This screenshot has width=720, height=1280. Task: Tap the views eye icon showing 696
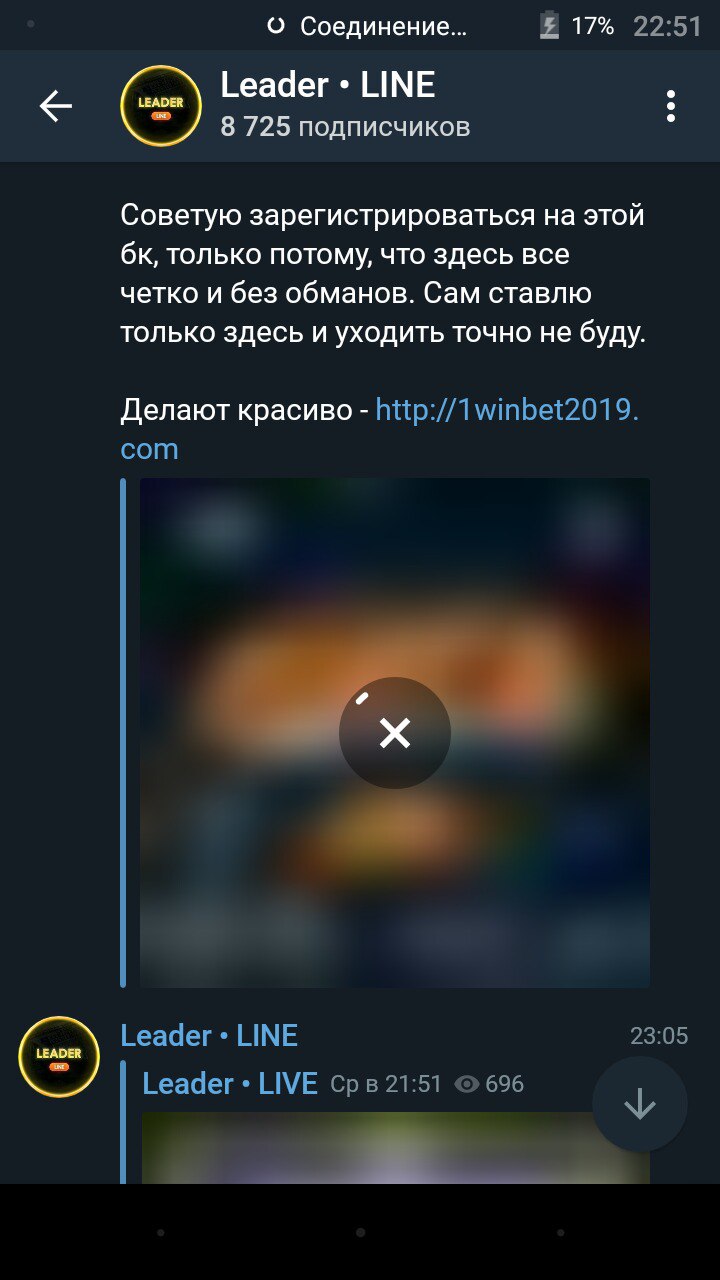click(x=467, y=1084)
